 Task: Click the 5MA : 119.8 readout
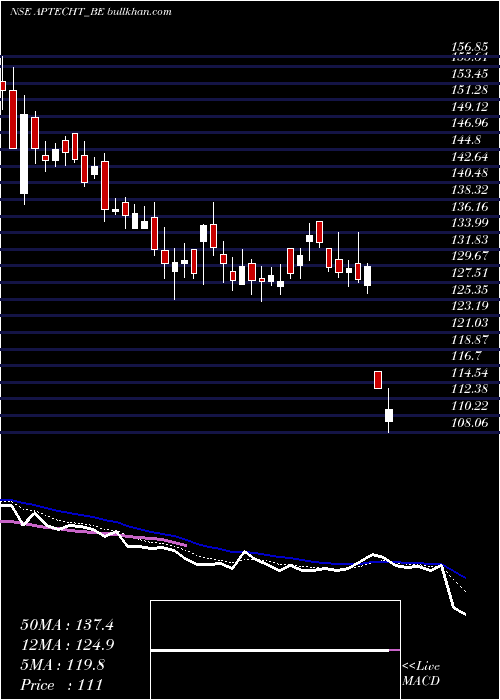point(62,665)
